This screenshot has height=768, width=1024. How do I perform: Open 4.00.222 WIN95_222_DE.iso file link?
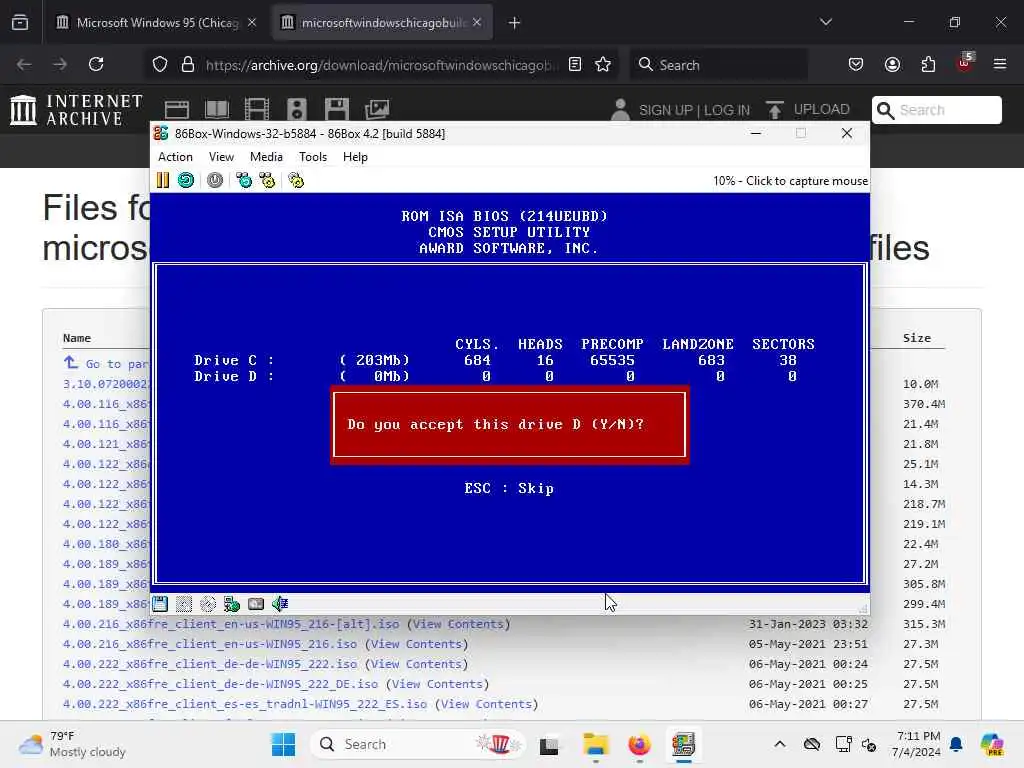click(220, 684)
